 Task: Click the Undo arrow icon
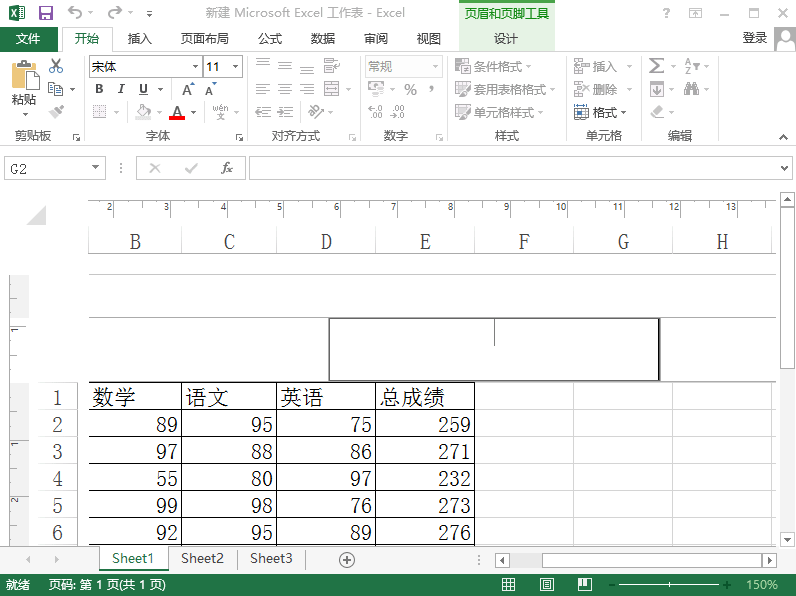[x=75, y=12]
